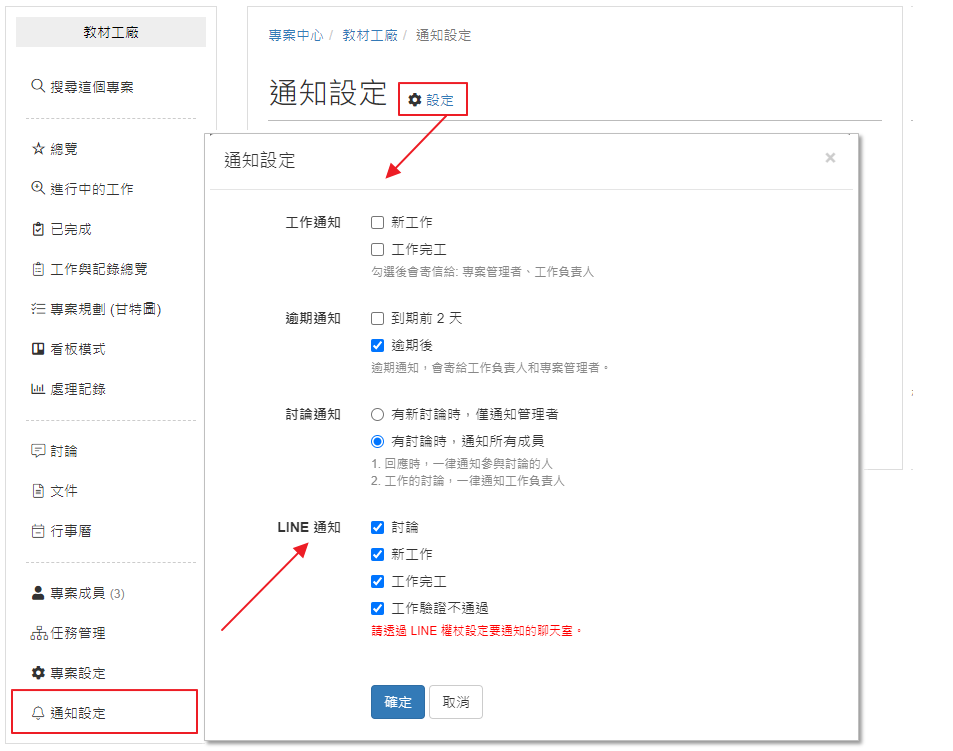Click the clipboard-check icon next to 已完成
The height and width of the screenshot is (751, 953).
[x=38, y=229]
